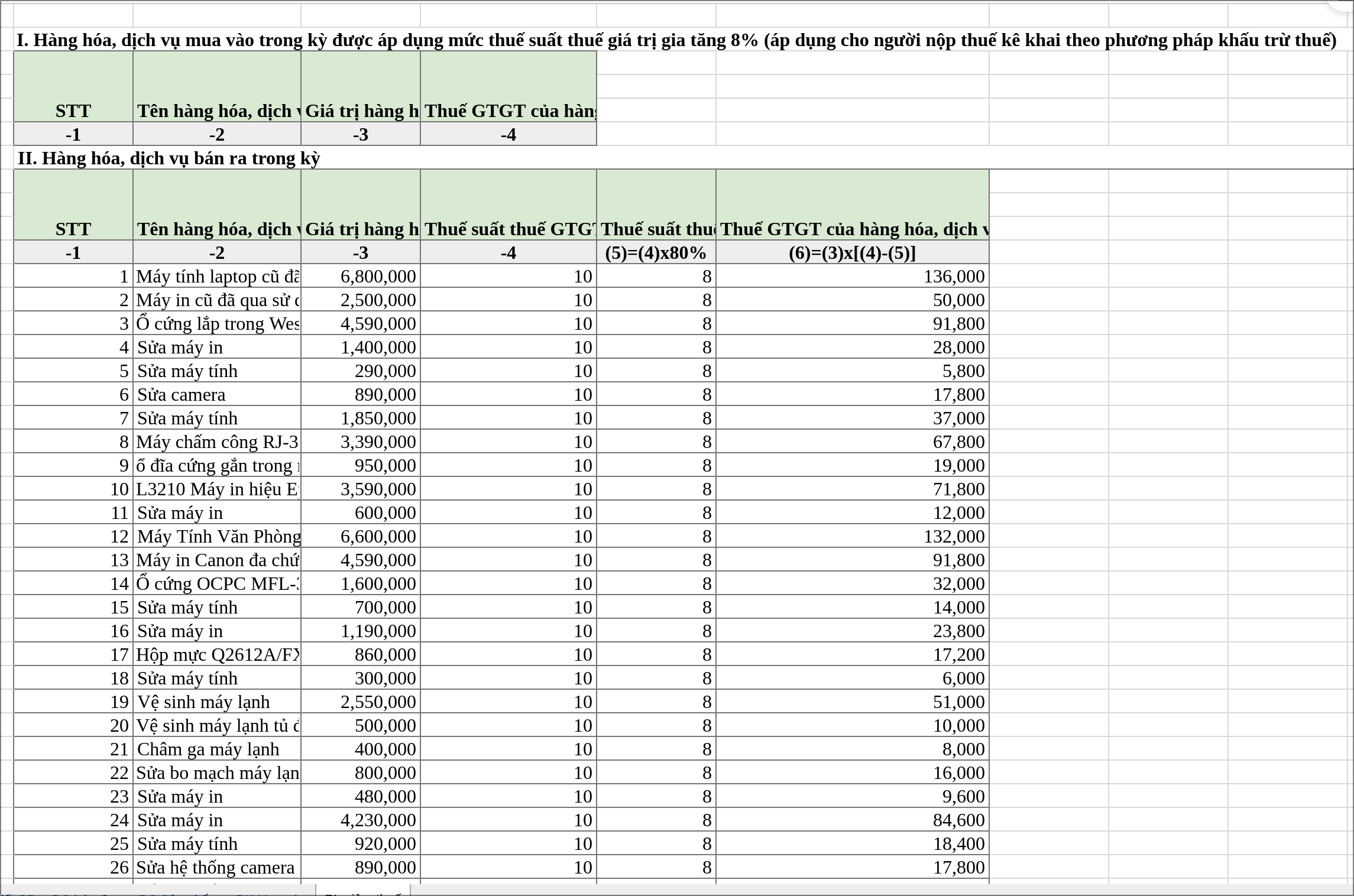The height and width of the screenshot is (896, 1354).
Task: Click the 132,000 tax amount cell
Action: click(851, 537)
